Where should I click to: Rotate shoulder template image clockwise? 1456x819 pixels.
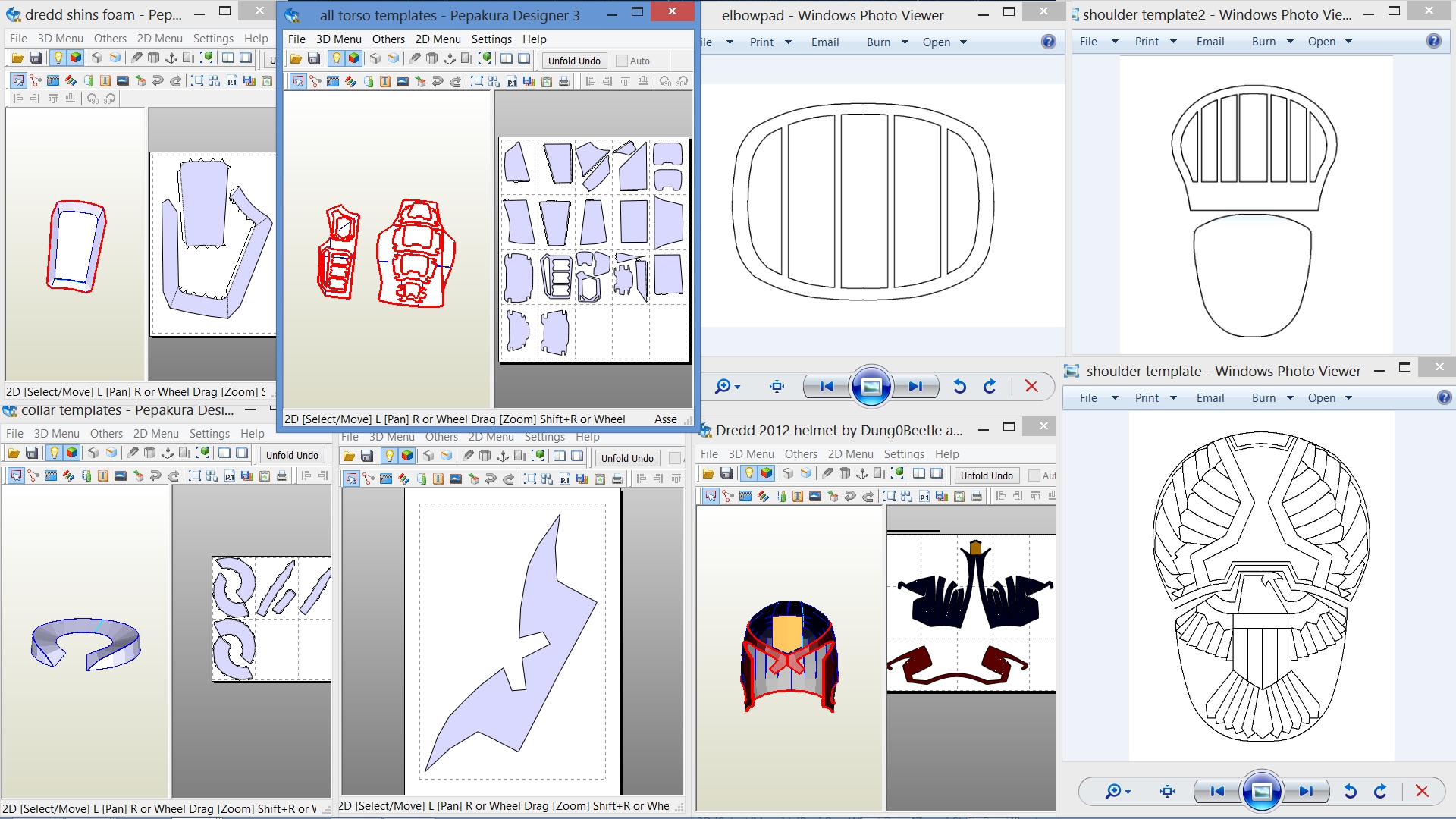[x=1380, y=792]
